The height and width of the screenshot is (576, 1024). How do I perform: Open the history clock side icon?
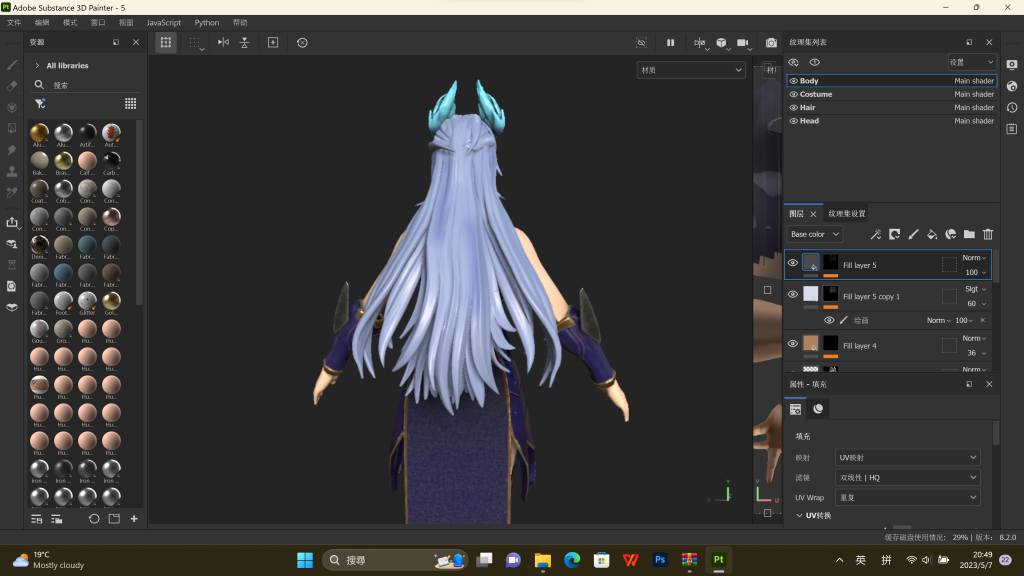click(x=1012, y=108)
